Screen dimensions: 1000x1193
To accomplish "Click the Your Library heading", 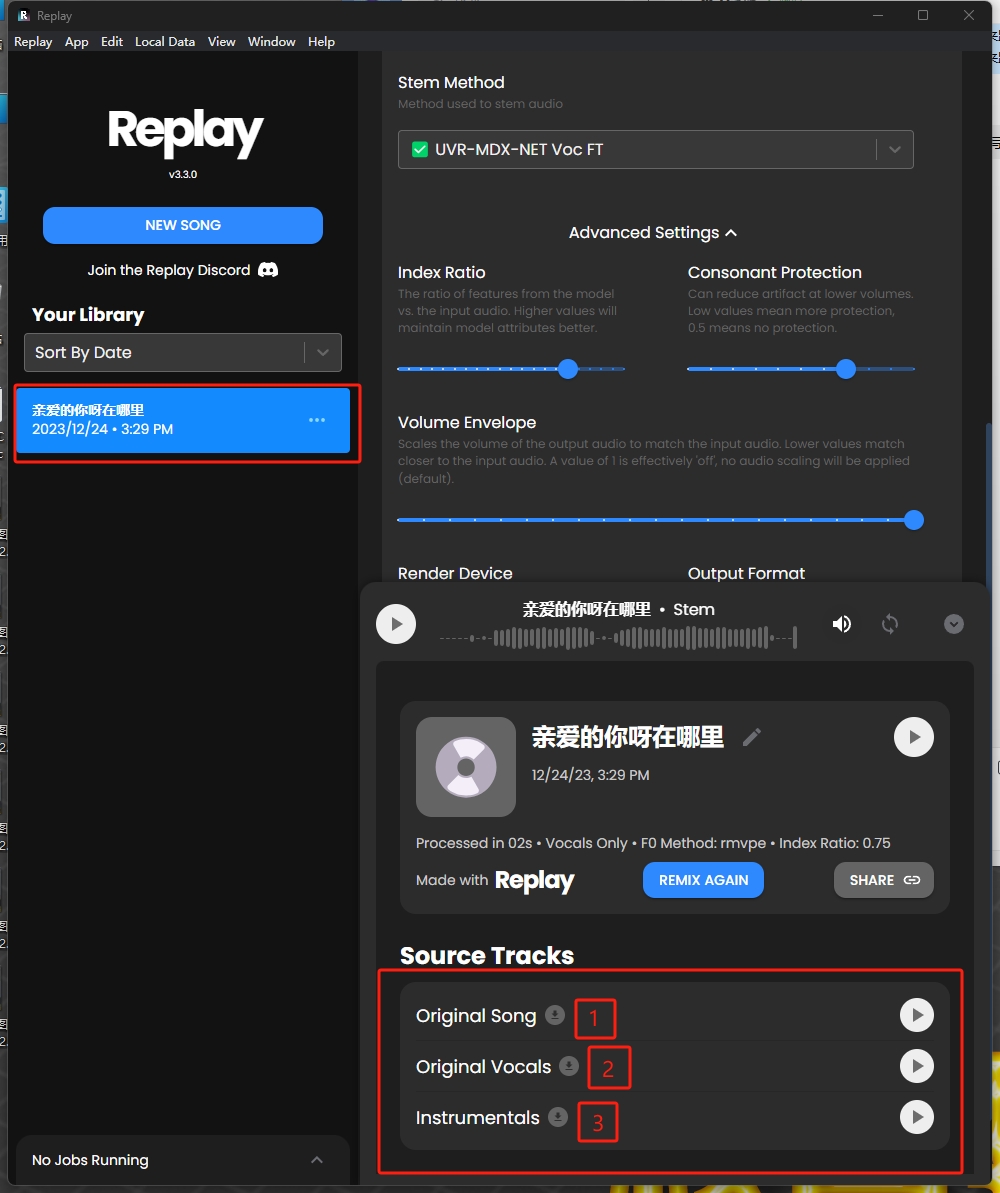I will tap(88, 315).
